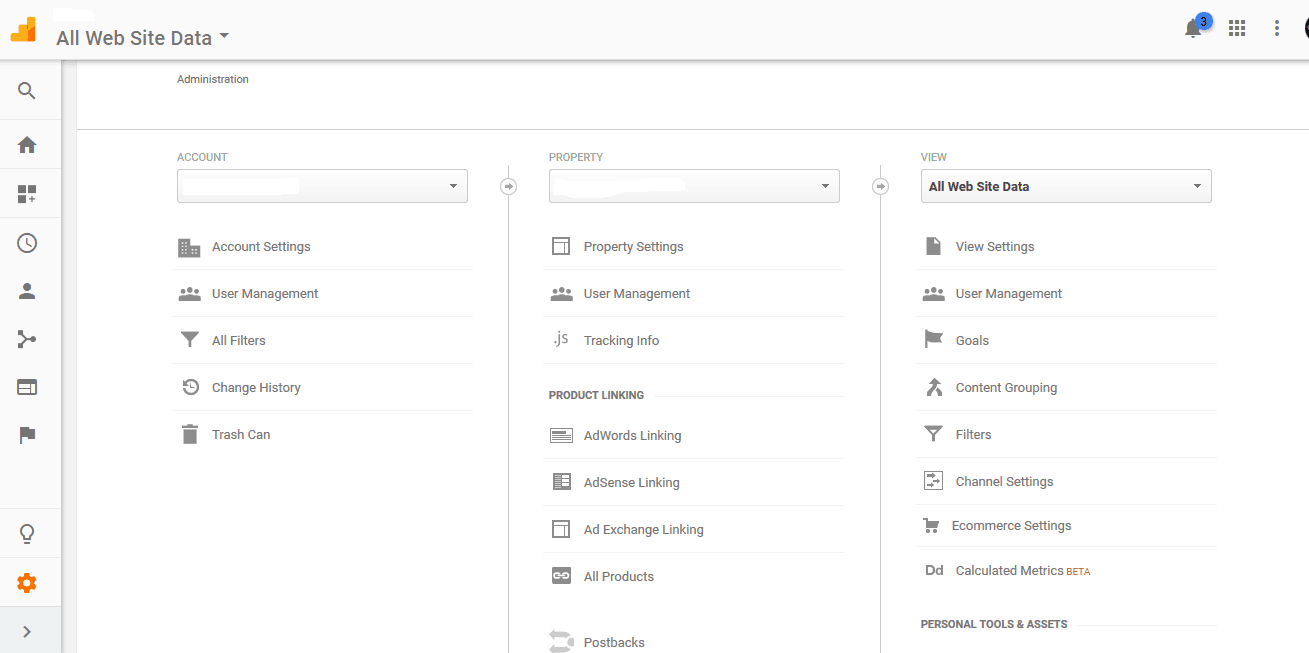This screenshot has height=653, width=1309.
Task: Open the View dropdown showing All Web Site Data
Action: coord(1066,186)
